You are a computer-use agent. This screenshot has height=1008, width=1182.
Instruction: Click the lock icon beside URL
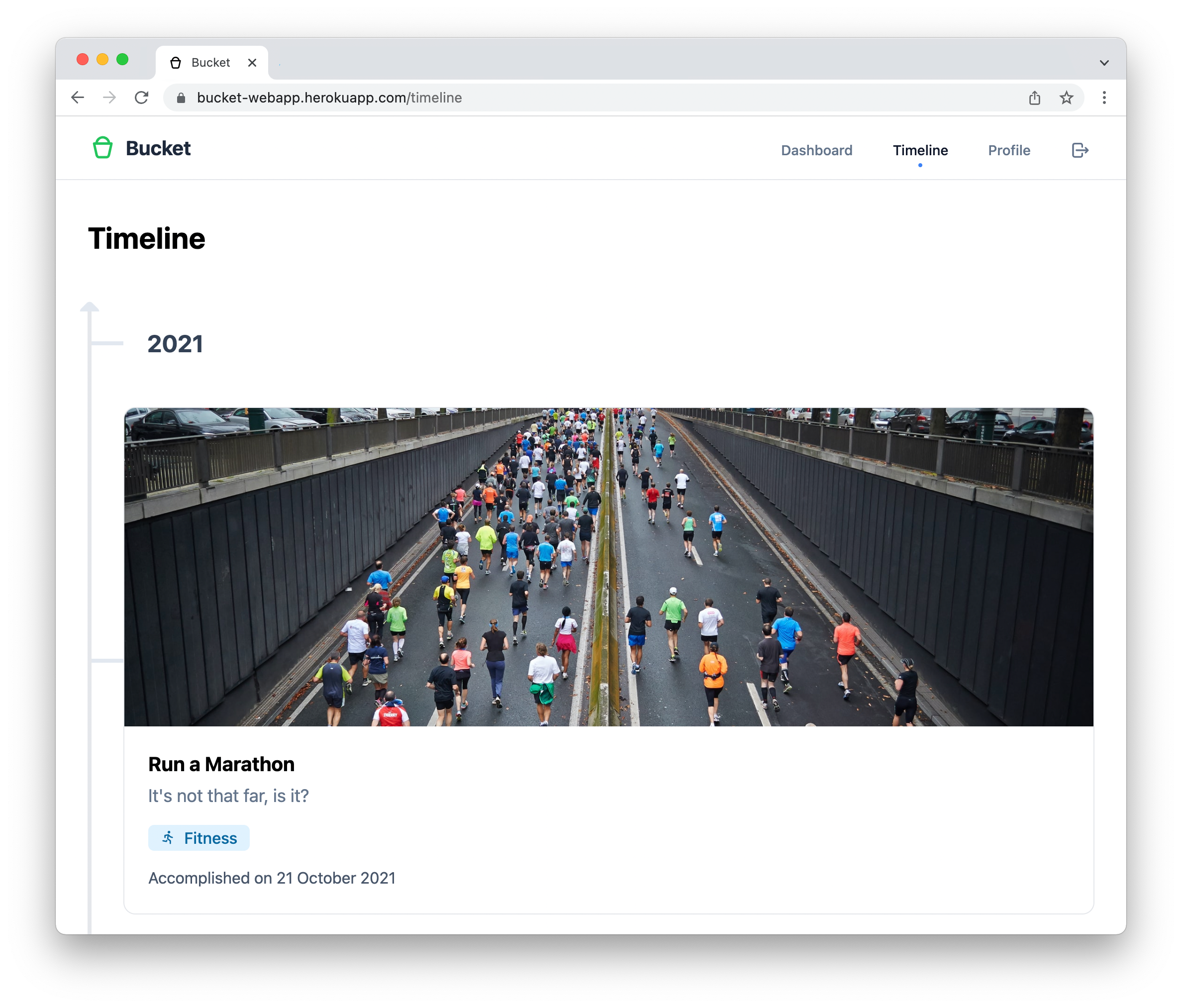click(x=182, y=98)
